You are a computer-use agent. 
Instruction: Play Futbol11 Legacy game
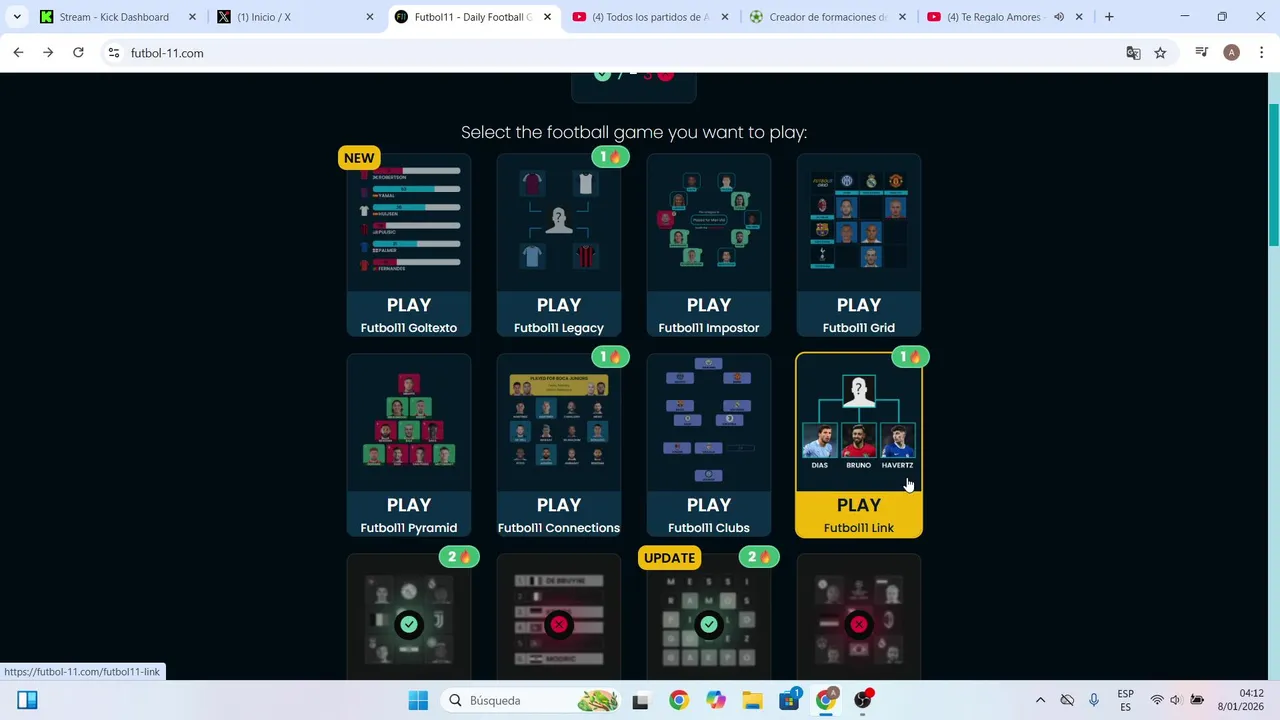559,314
